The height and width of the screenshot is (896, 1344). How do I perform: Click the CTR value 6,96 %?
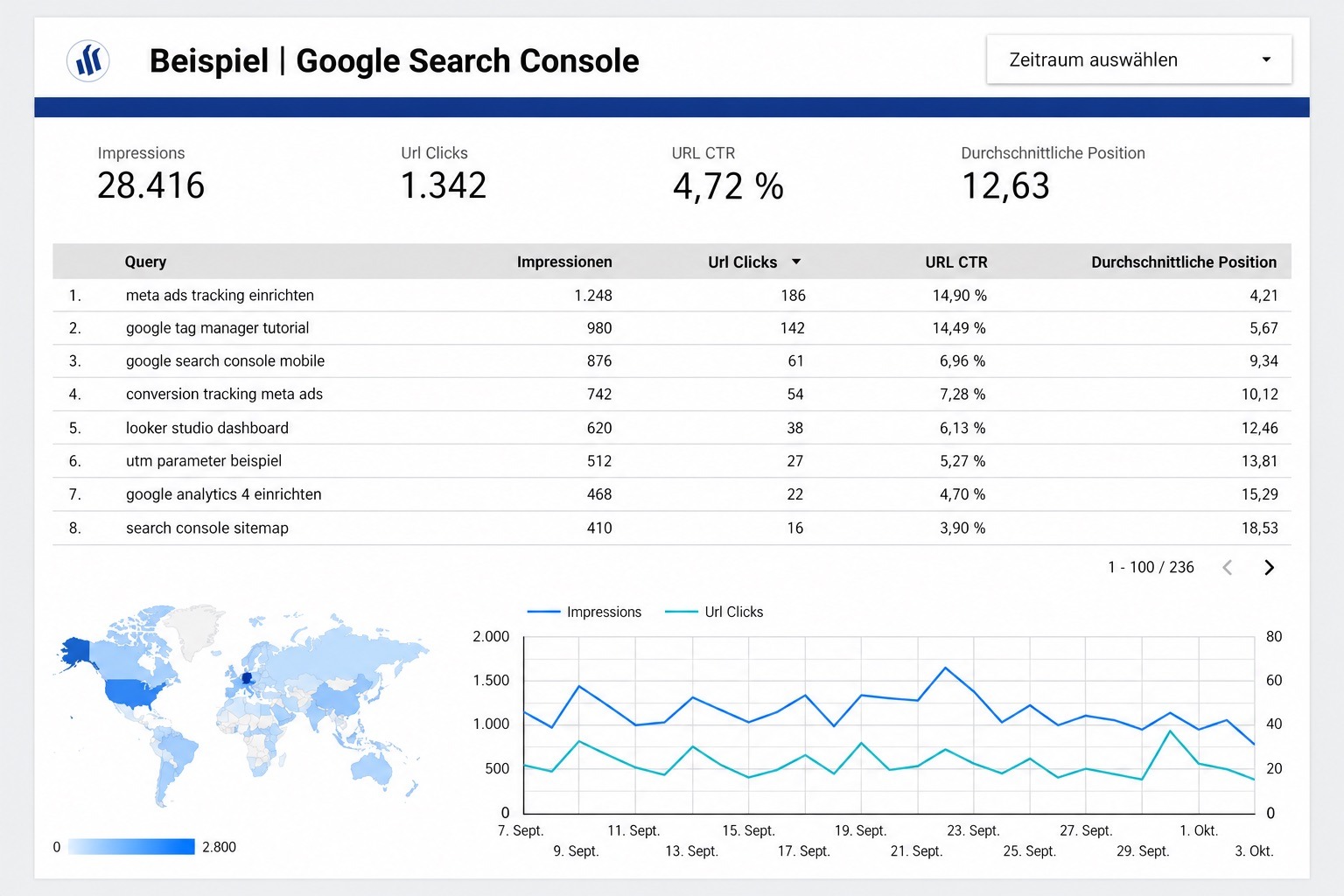(x=962, y=361)
